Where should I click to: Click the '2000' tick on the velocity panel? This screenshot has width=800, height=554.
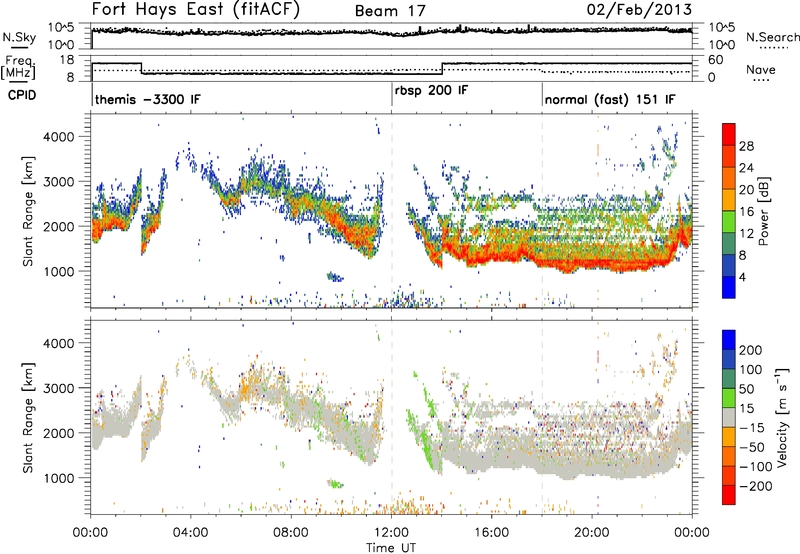coord(58,433)
